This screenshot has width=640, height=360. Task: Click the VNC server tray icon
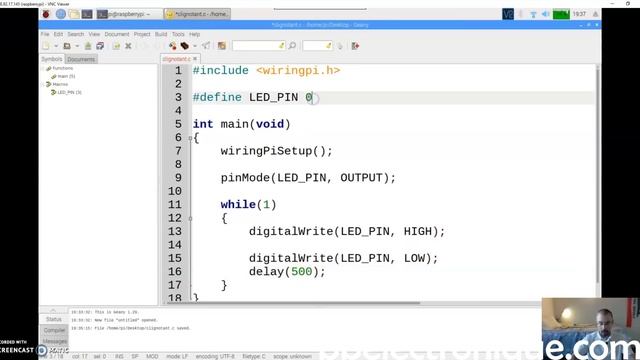[508, 14]
